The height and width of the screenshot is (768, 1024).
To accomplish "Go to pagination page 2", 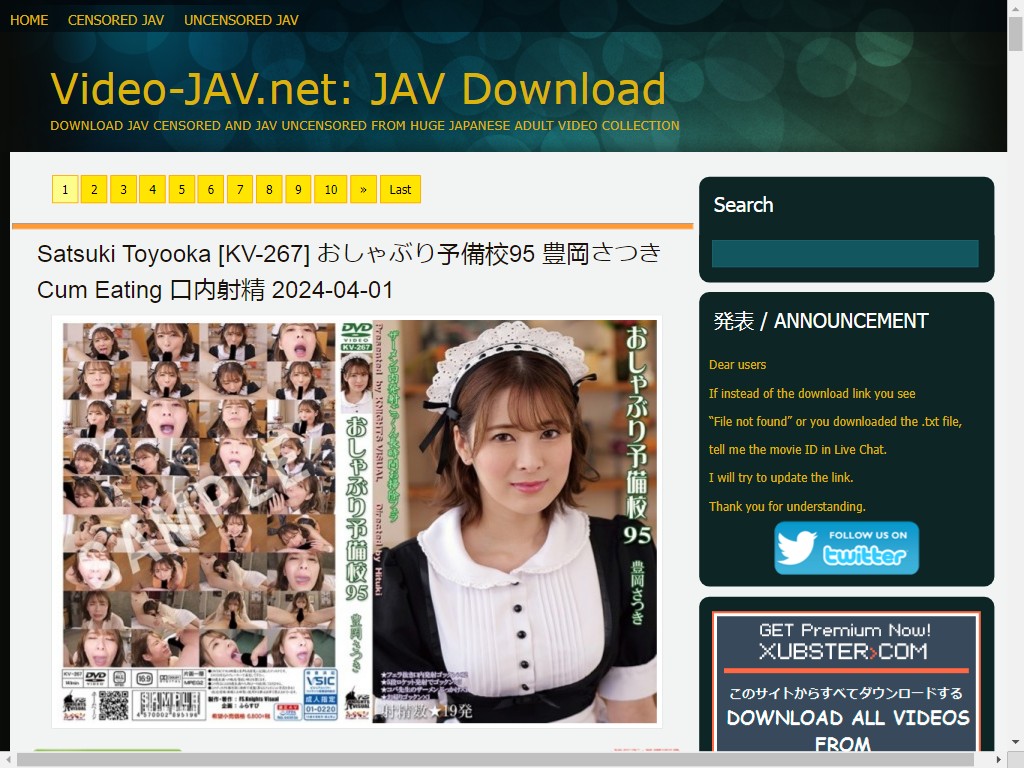I will click(x=94, y=189).
